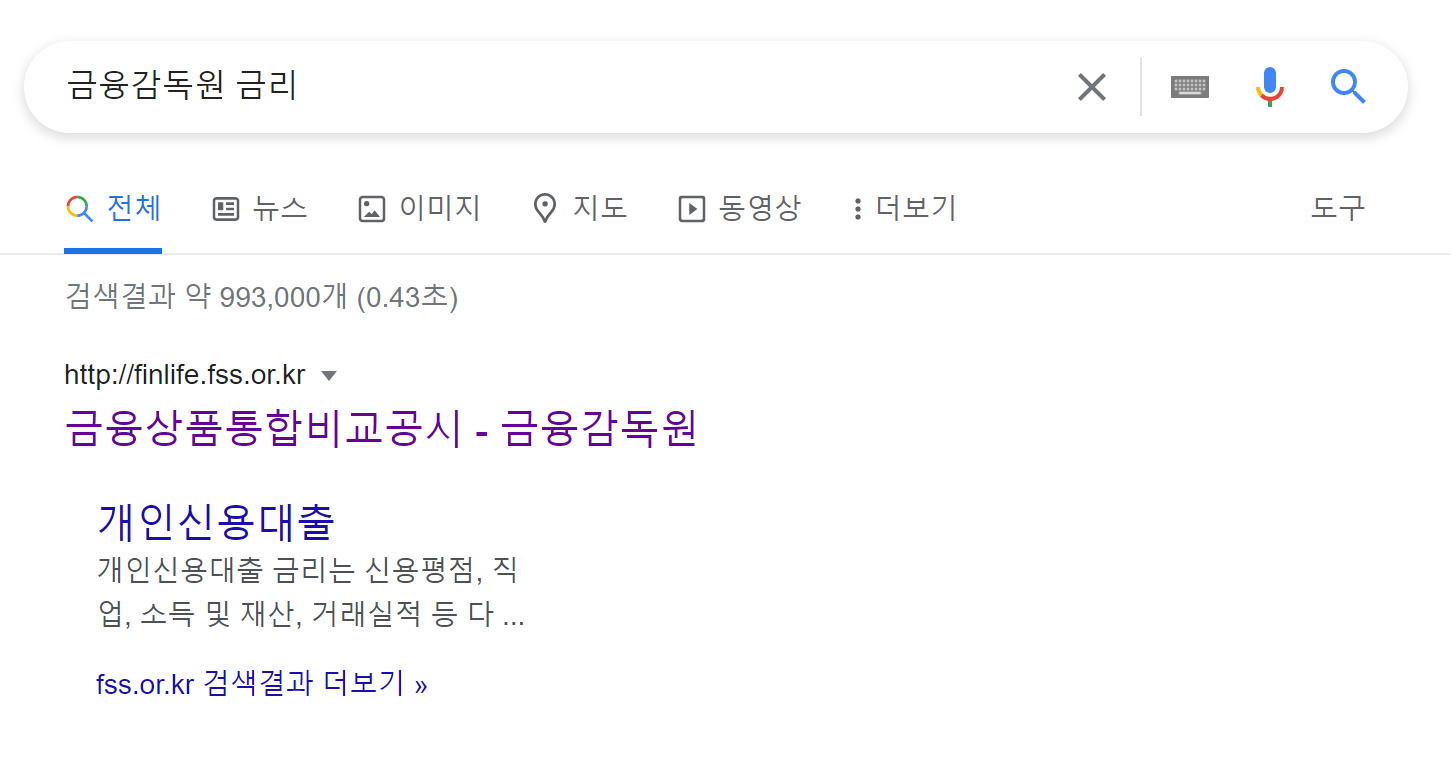Viewport: 1451px width, 757px height.
Task: Click the three-dot icon beside 더보기
Action: 857,209
